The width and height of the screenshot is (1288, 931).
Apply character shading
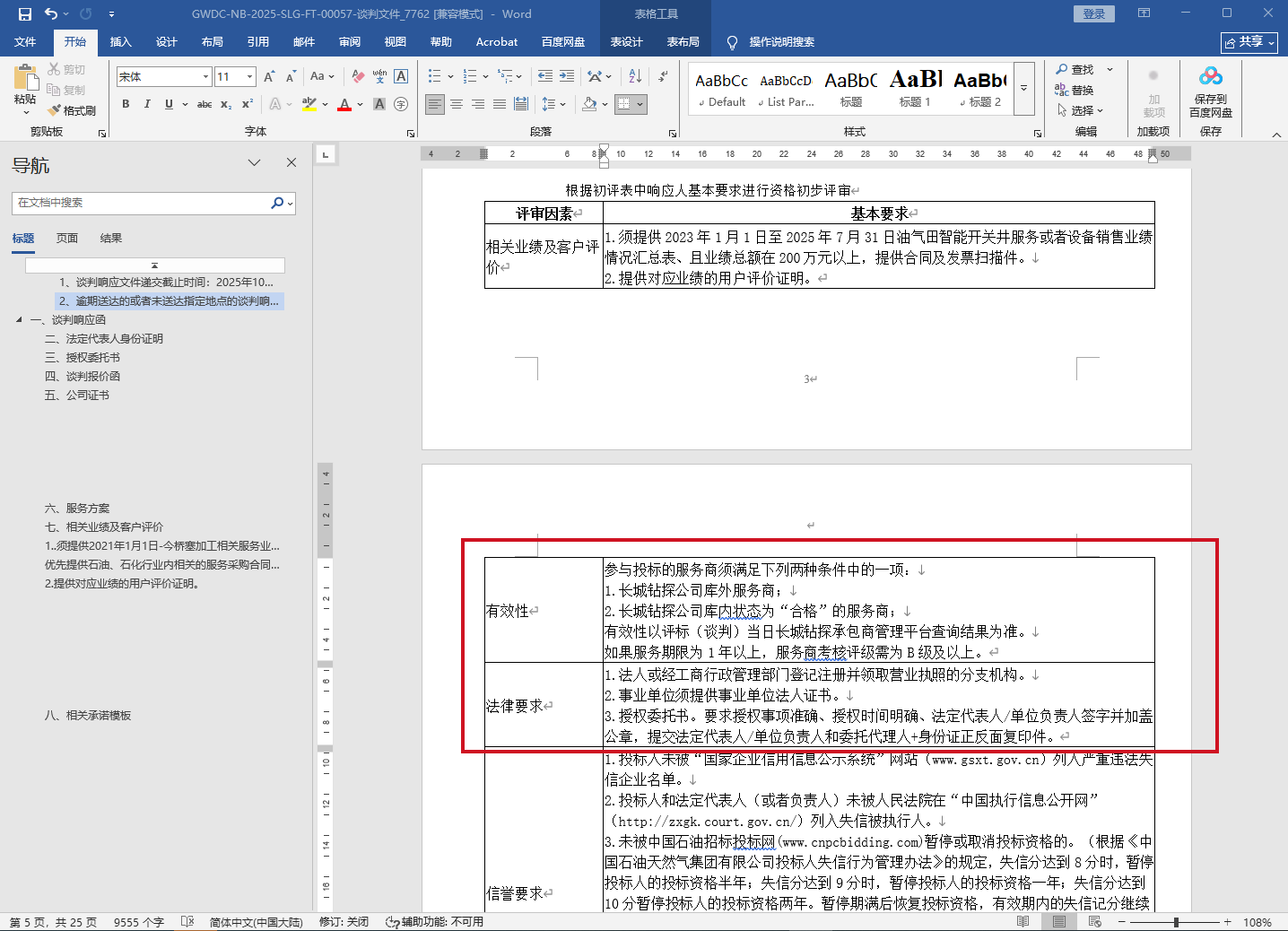(379, 104)
